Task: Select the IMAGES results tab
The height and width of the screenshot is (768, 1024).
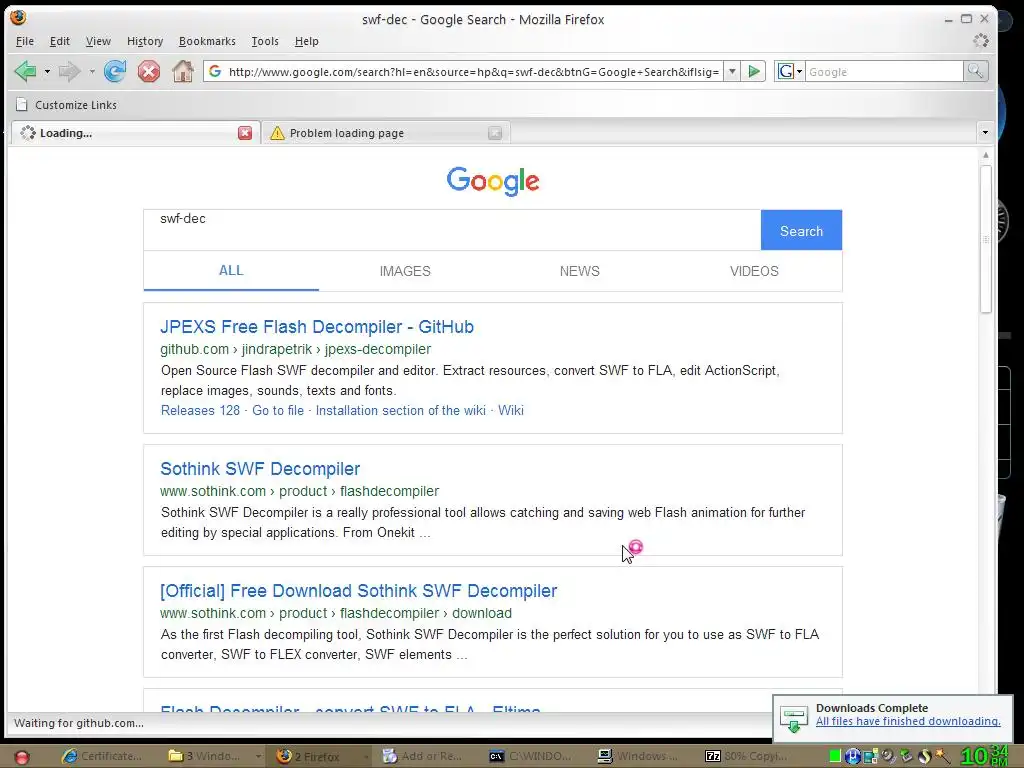Action: click(x=405, y=271)
